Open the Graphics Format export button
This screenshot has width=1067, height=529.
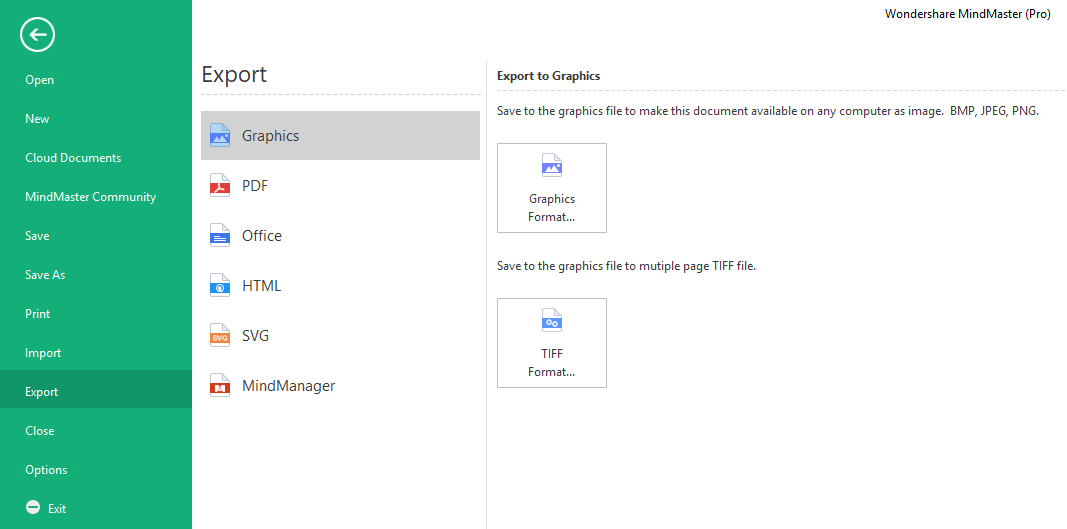552,188
